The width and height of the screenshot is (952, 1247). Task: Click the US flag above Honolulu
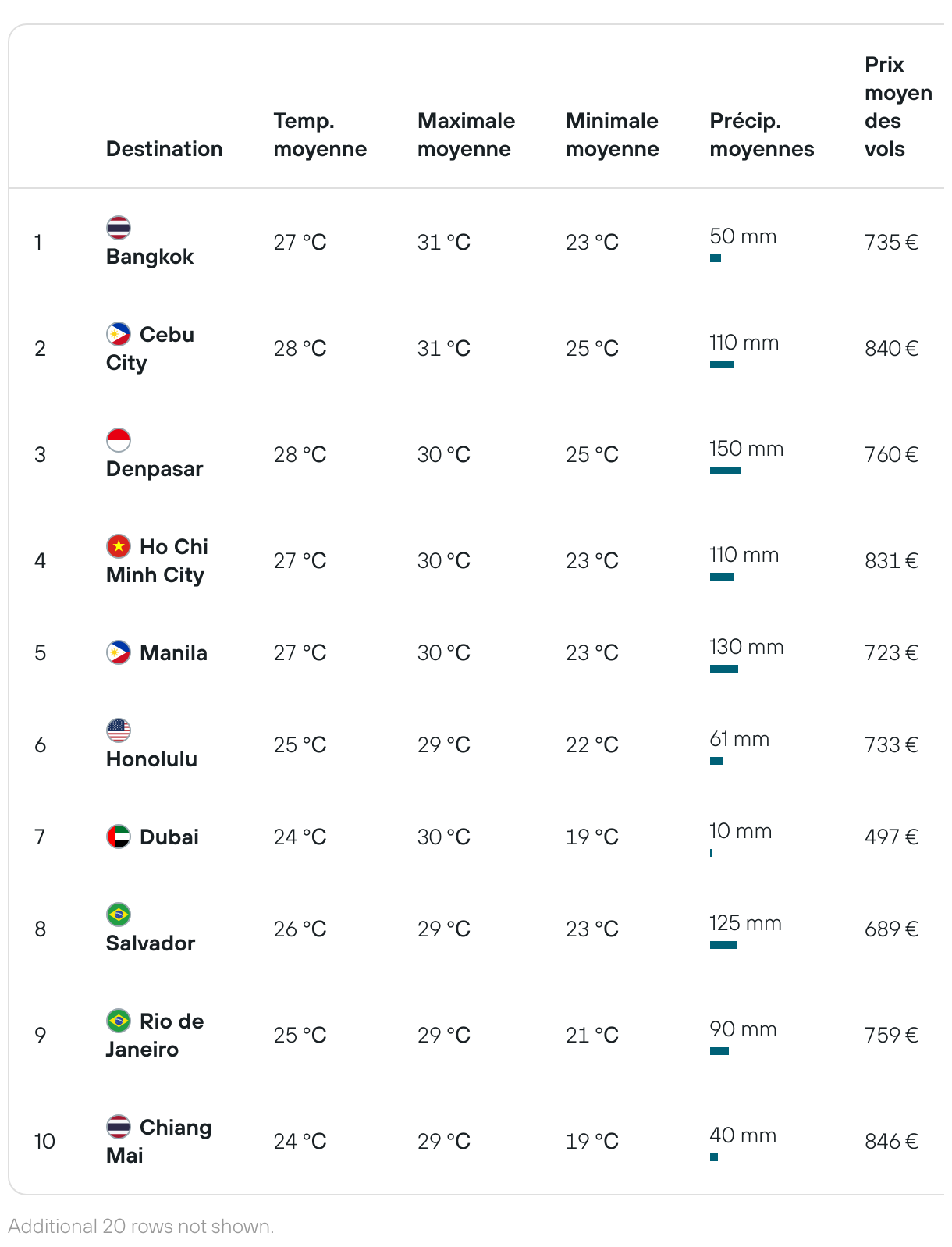(x=119, y=730)
